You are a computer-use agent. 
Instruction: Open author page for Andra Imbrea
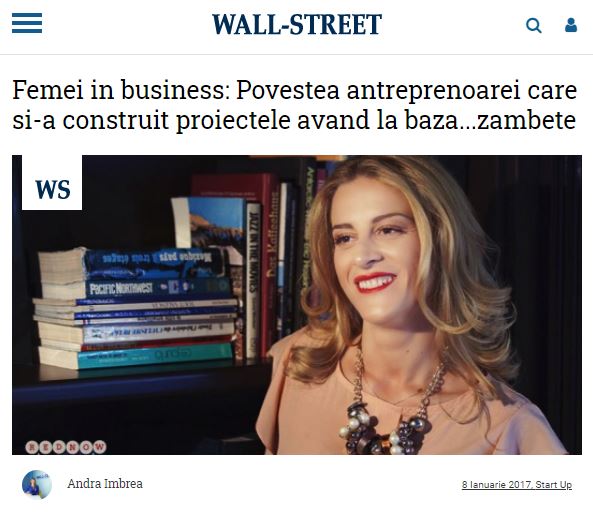(x=105, y=483)
